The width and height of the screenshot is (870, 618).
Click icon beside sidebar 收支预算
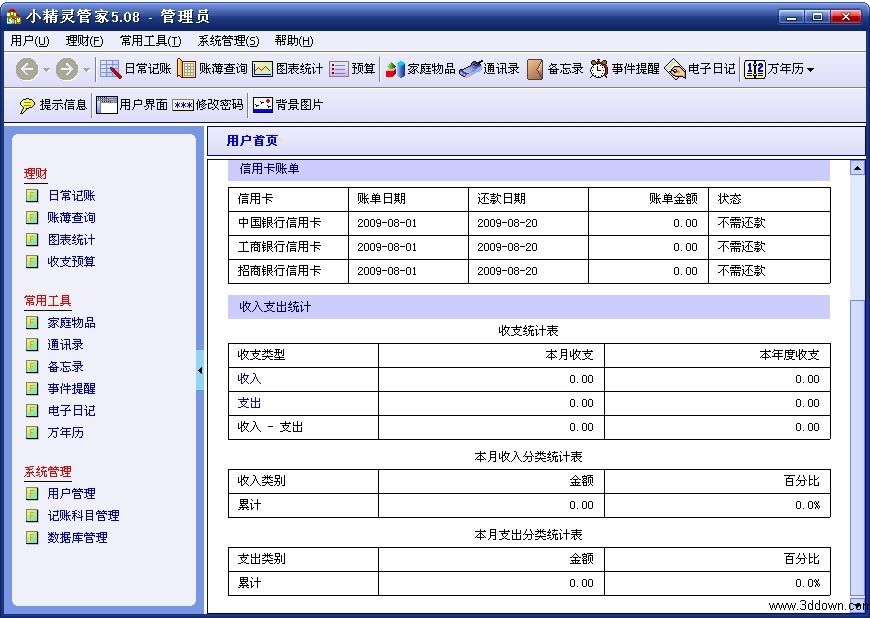pos(32,261)
